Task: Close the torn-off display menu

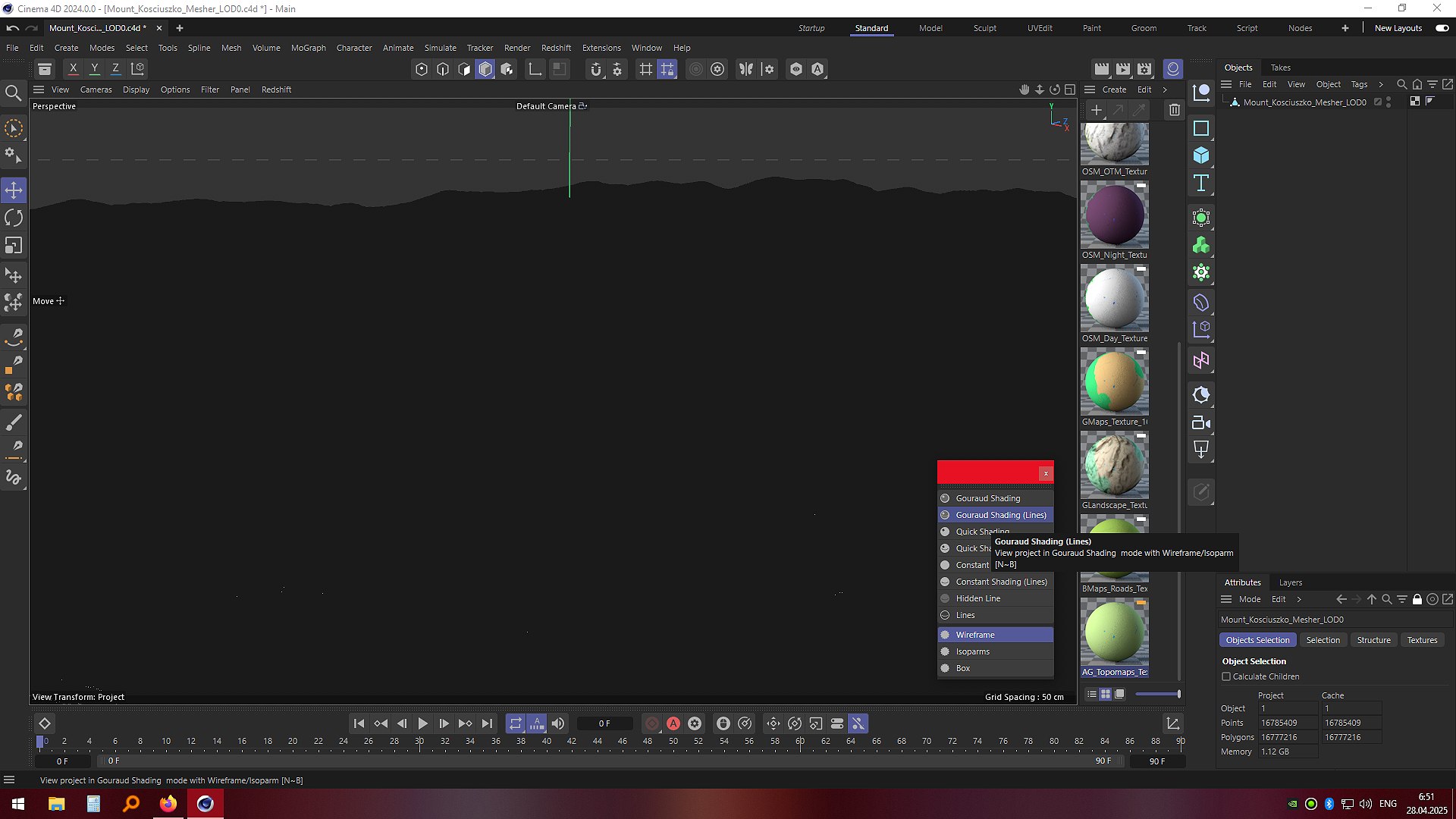Action: click(1046, 473)
